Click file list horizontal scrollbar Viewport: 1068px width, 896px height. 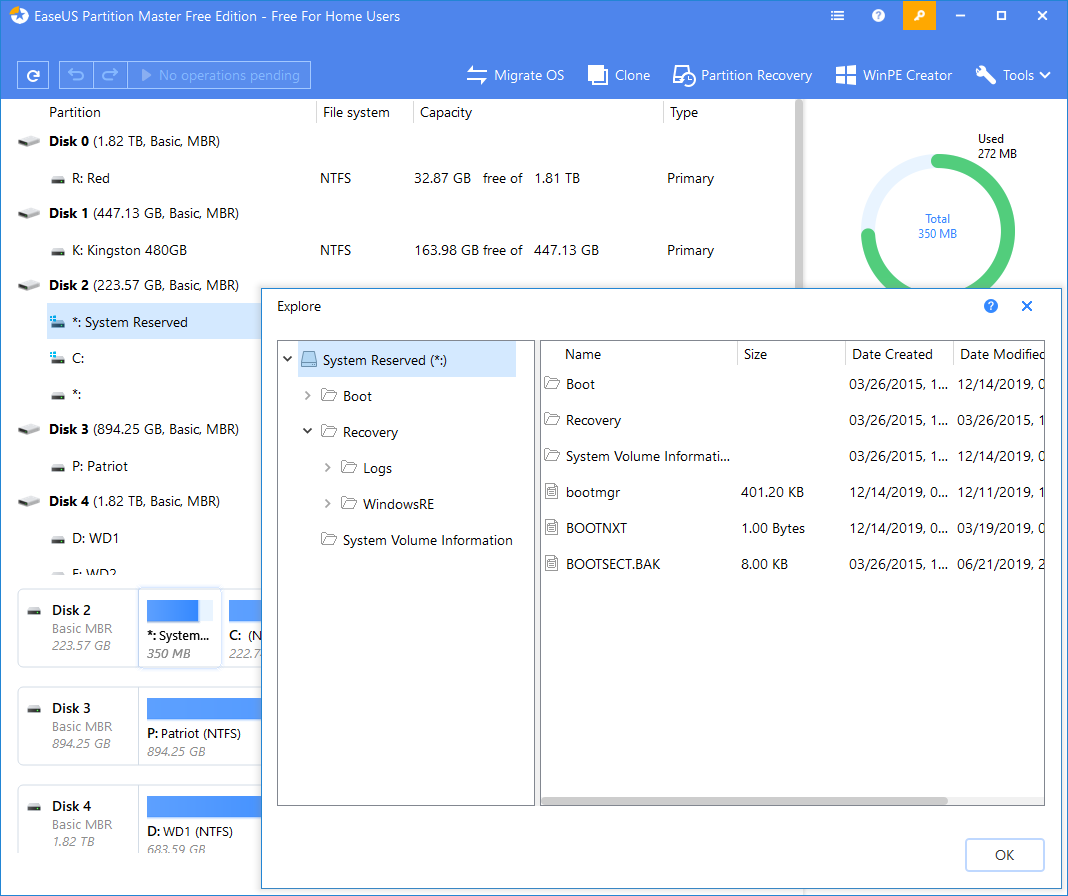point(744,801)
